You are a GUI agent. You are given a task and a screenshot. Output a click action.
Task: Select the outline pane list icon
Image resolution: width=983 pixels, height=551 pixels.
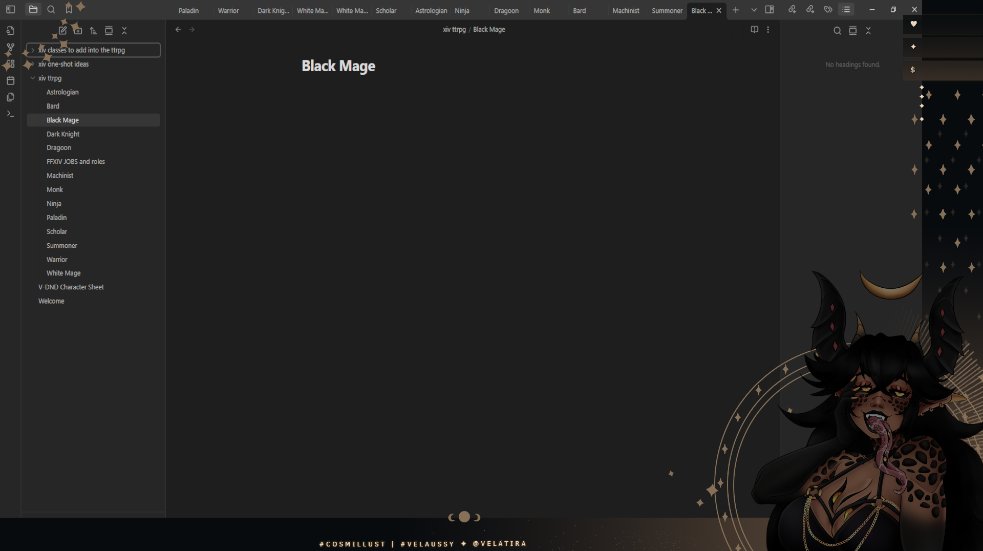coord(846,9)
